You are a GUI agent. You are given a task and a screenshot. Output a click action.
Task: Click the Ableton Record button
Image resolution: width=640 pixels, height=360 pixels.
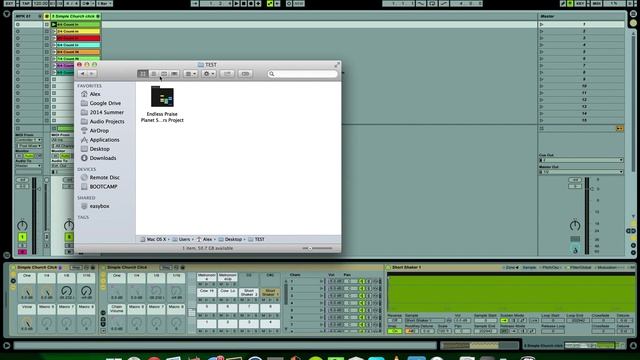[x=251, y=3]
